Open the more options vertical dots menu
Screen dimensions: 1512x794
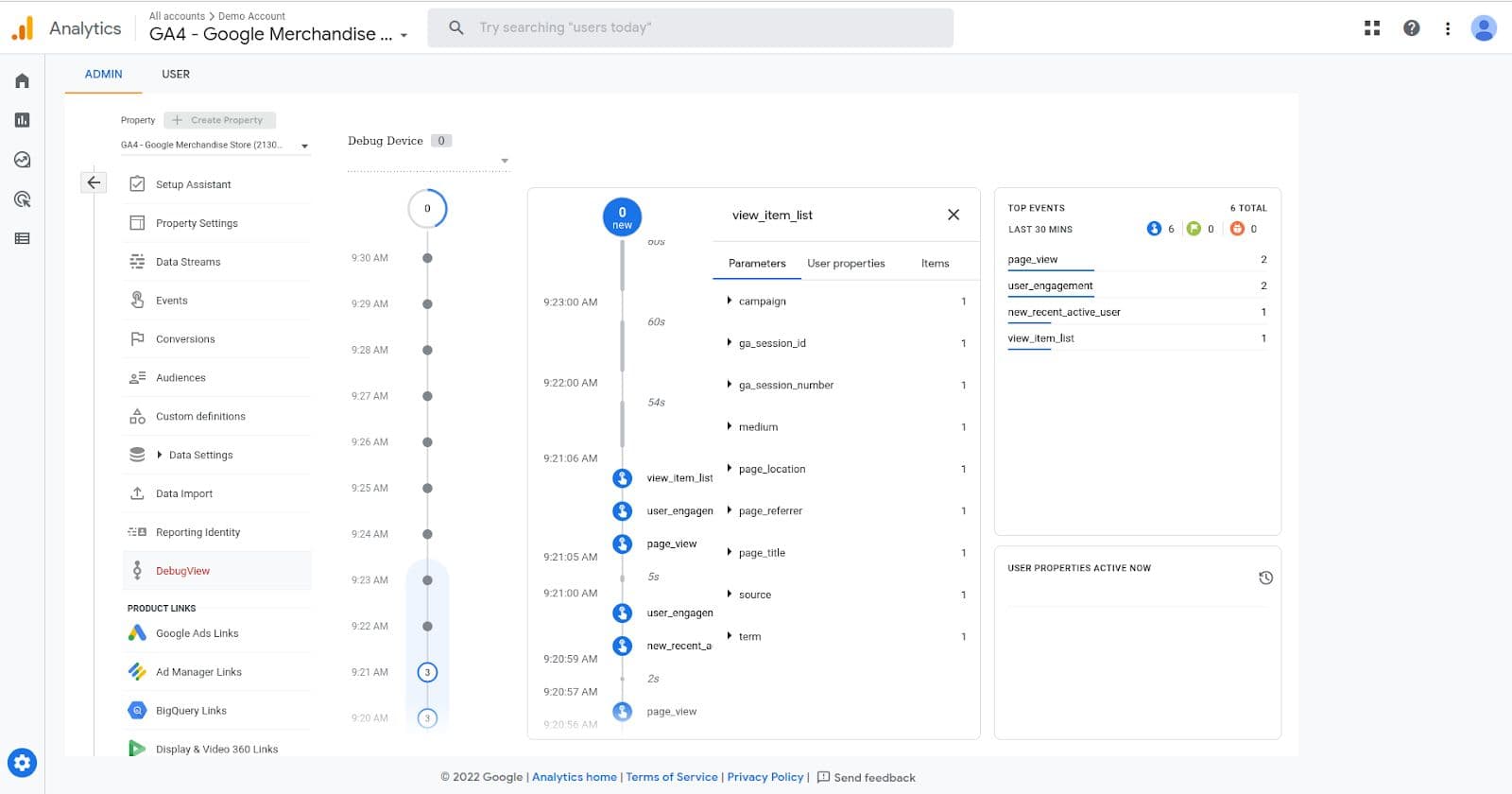click(x=1448, y=28)
